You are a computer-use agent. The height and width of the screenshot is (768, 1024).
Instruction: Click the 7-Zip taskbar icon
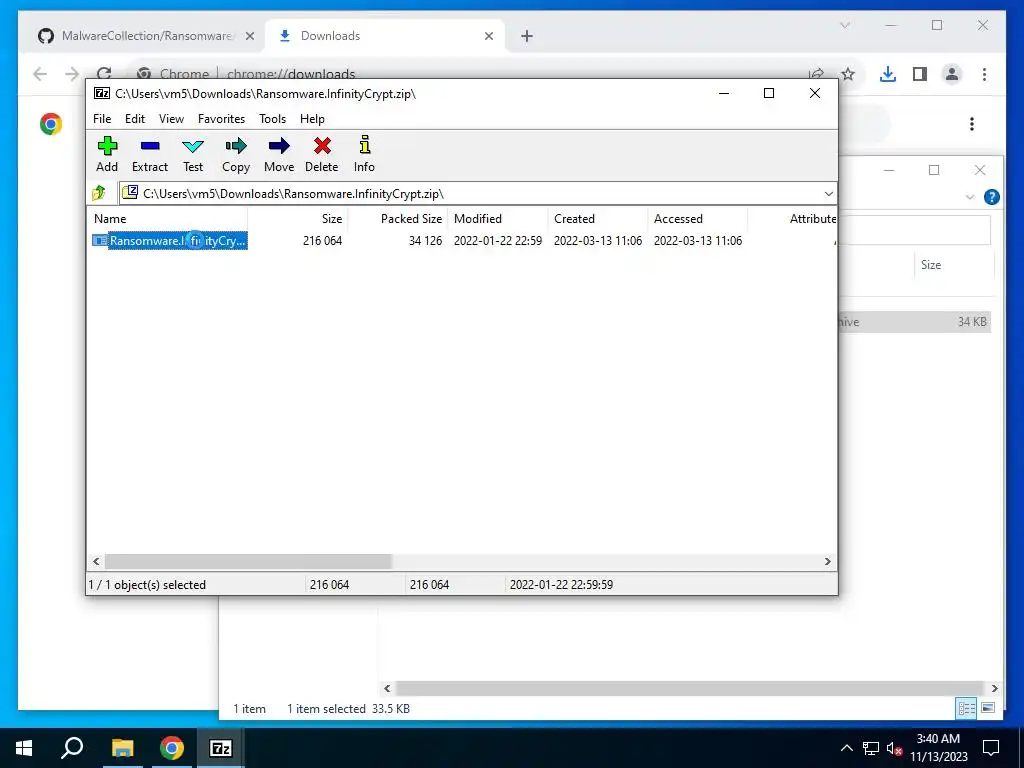(x=220, y=748)
